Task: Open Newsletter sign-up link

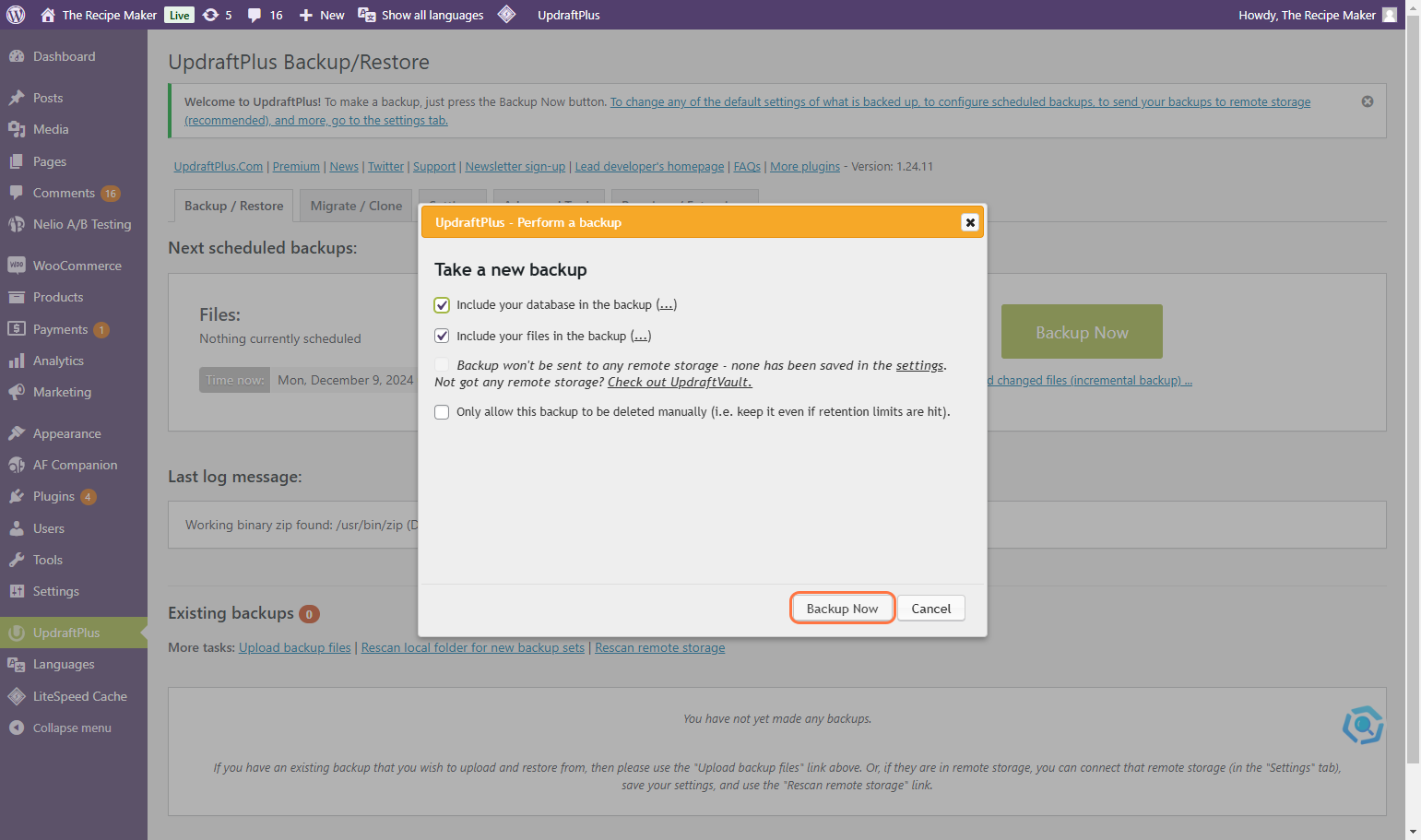Action: (515, 167)
